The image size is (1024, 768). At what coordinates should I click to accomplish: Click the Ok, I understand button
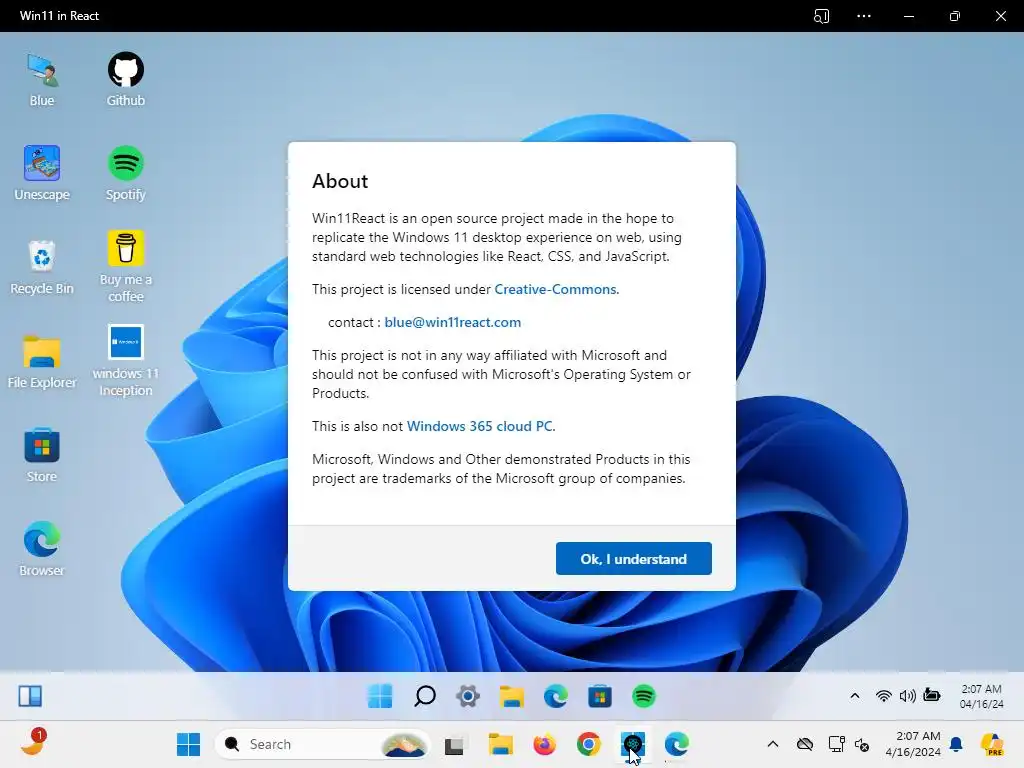coord(633,558)
